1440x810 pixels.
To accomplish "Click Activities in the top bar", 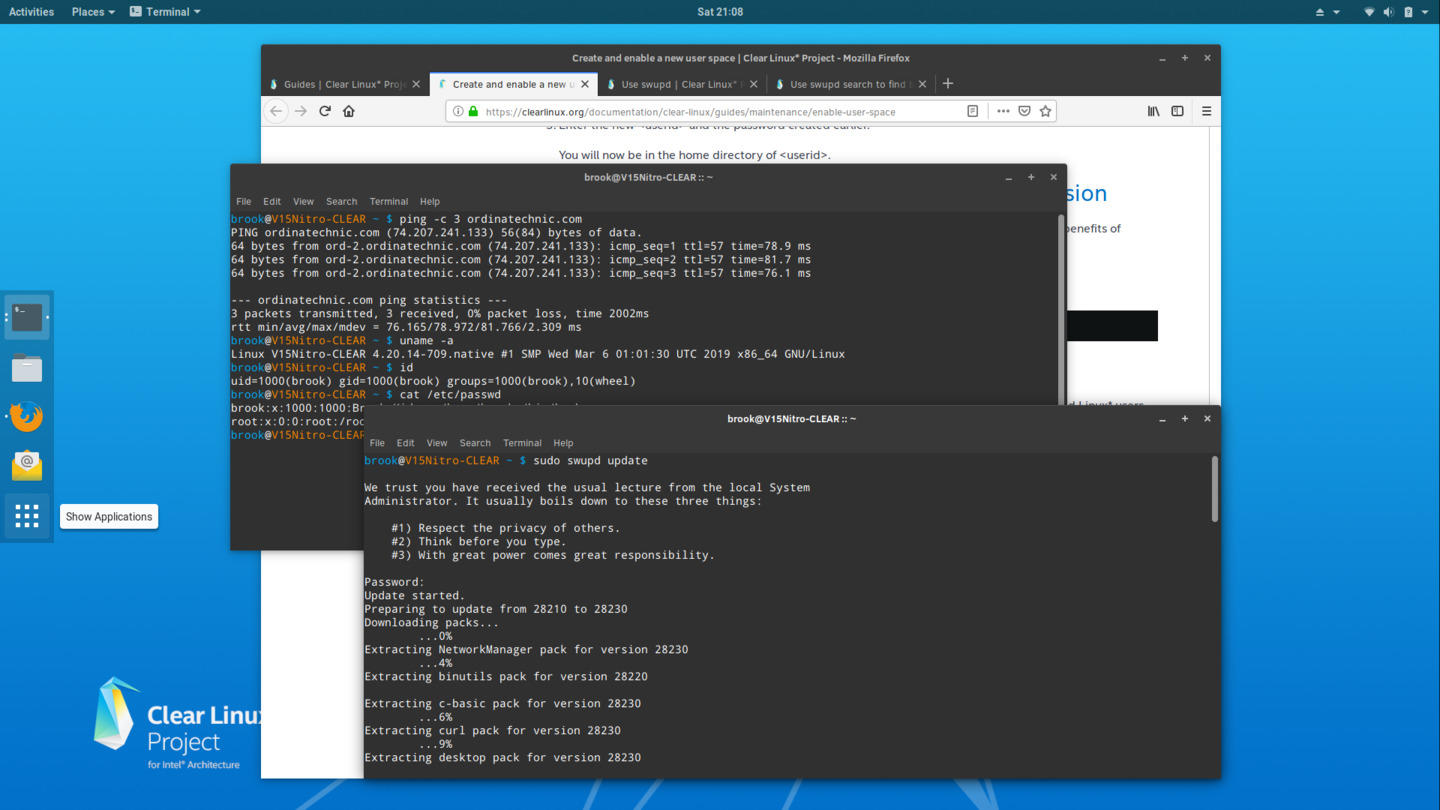I will (x=31, y=12).
